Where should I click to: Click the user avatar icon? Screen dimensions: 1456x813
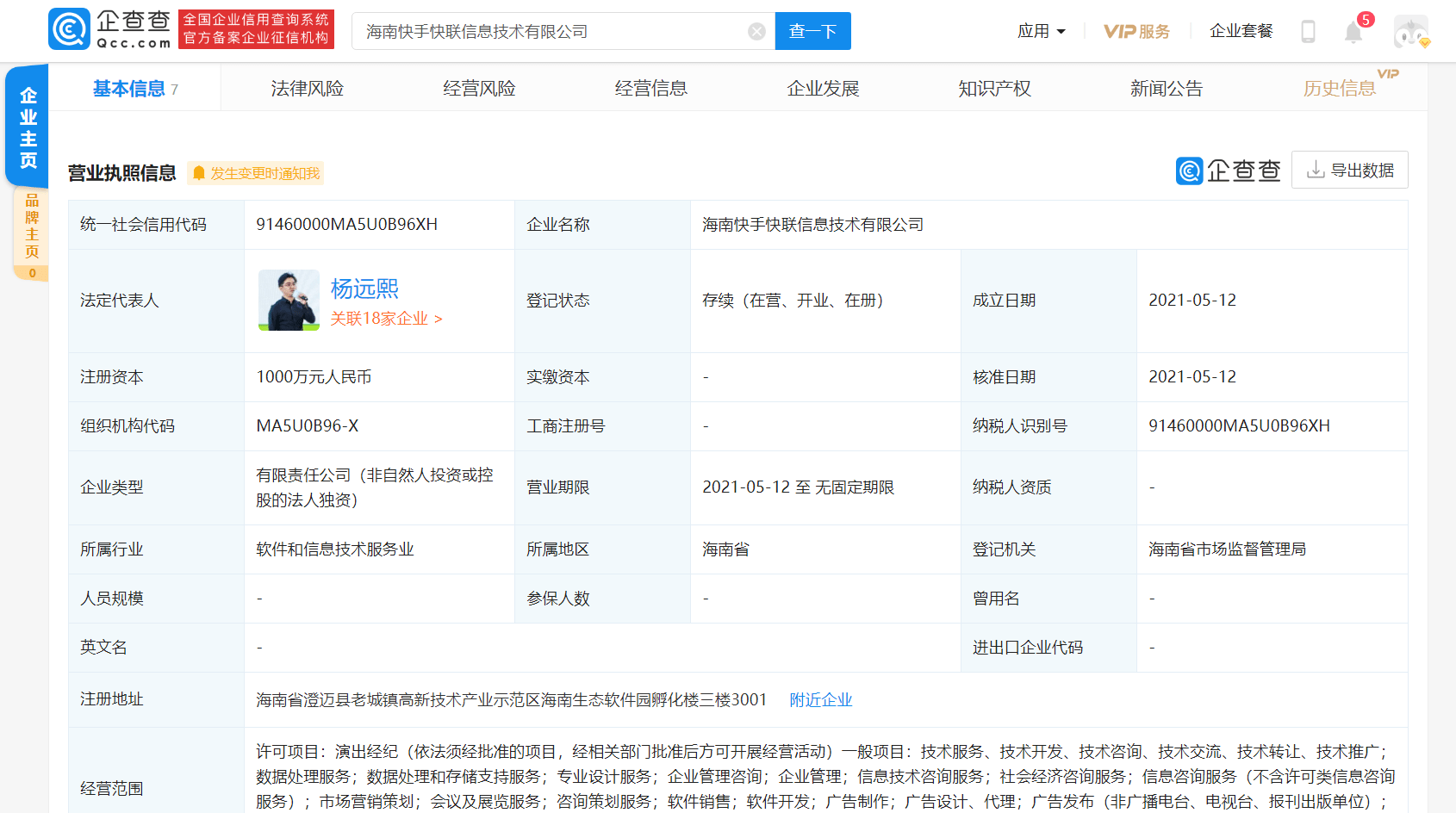point(1410,33)
